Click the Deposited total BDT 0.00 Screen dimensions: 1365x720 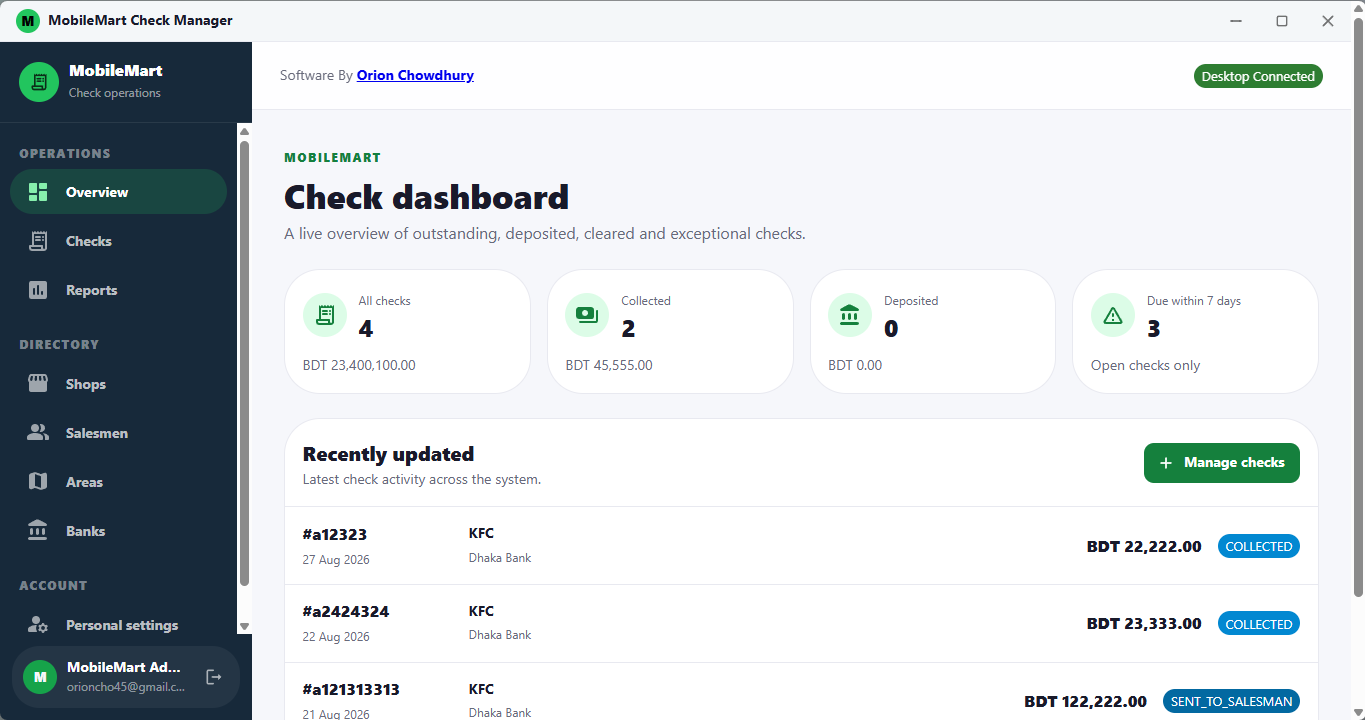855,365
